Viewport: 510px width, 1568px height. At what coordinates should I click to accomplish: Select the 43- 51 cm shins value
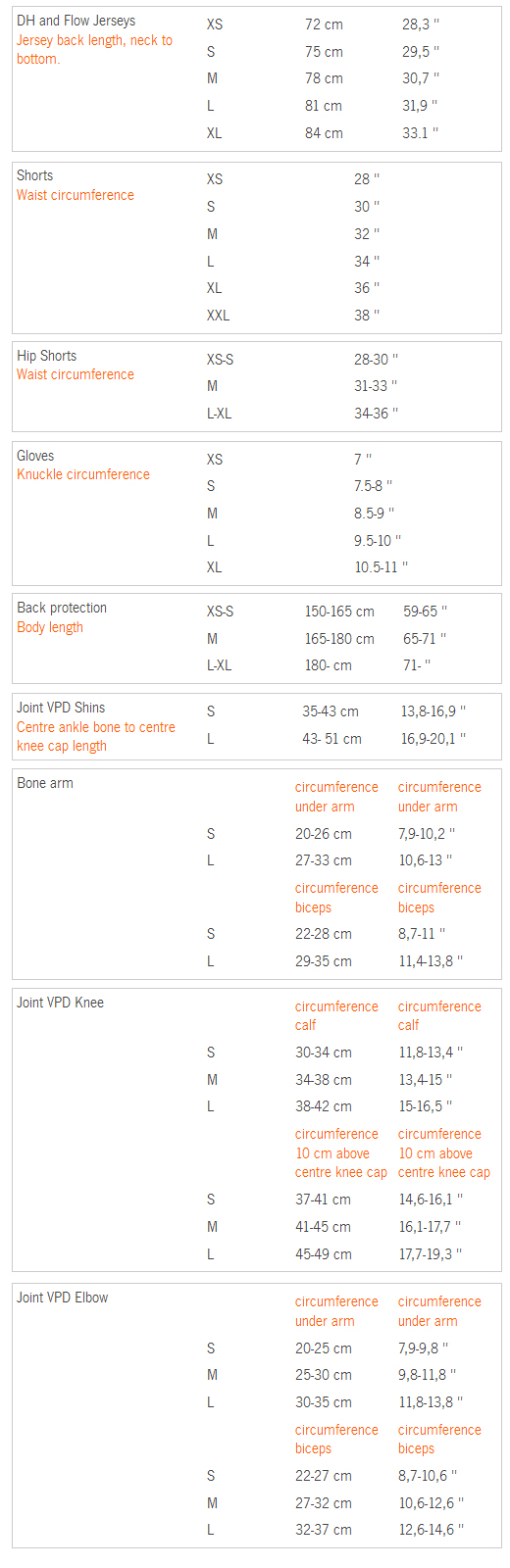point(331,739)
